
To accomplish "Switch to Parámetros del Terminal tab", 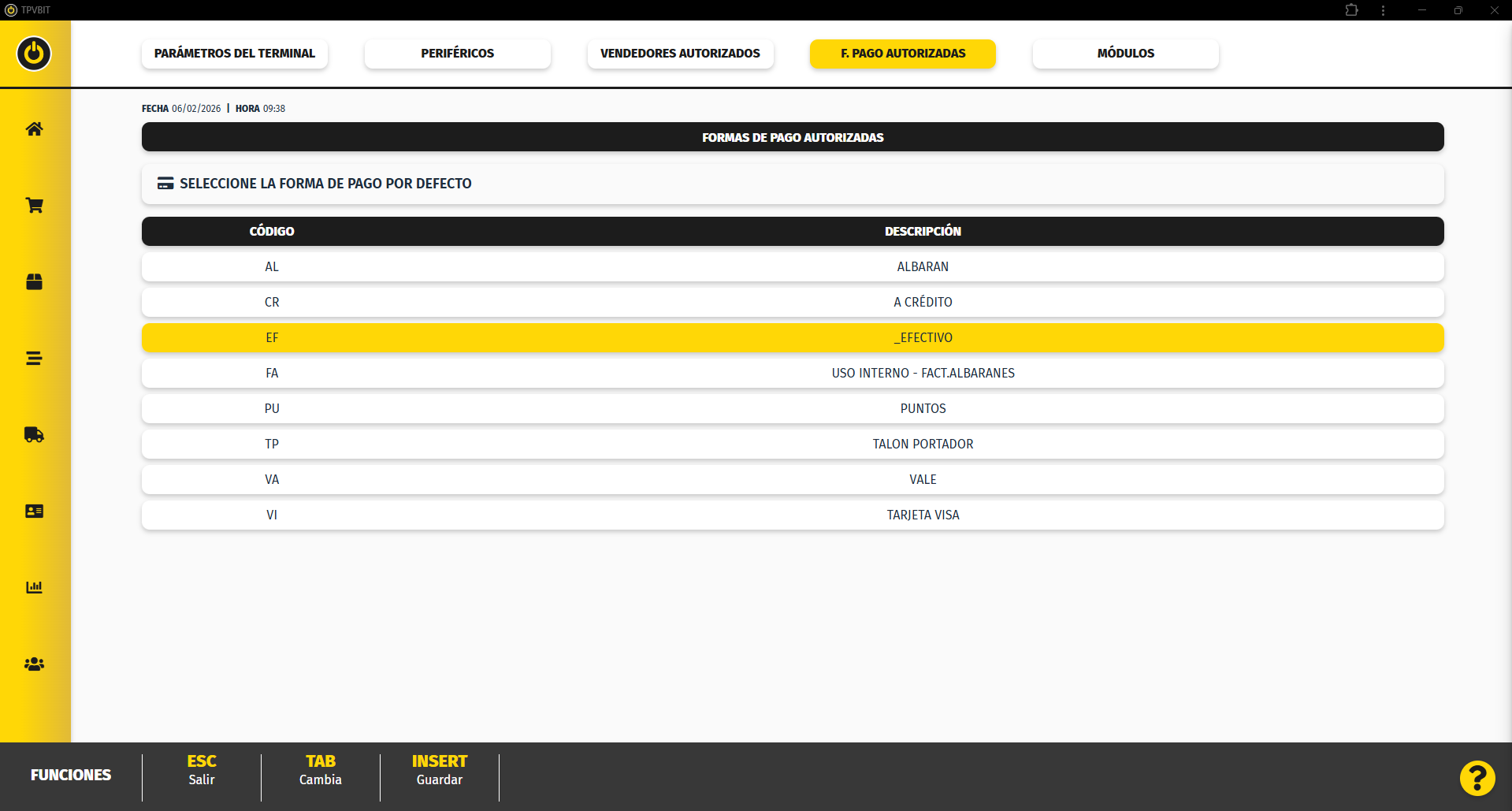I will pos(234,54).
